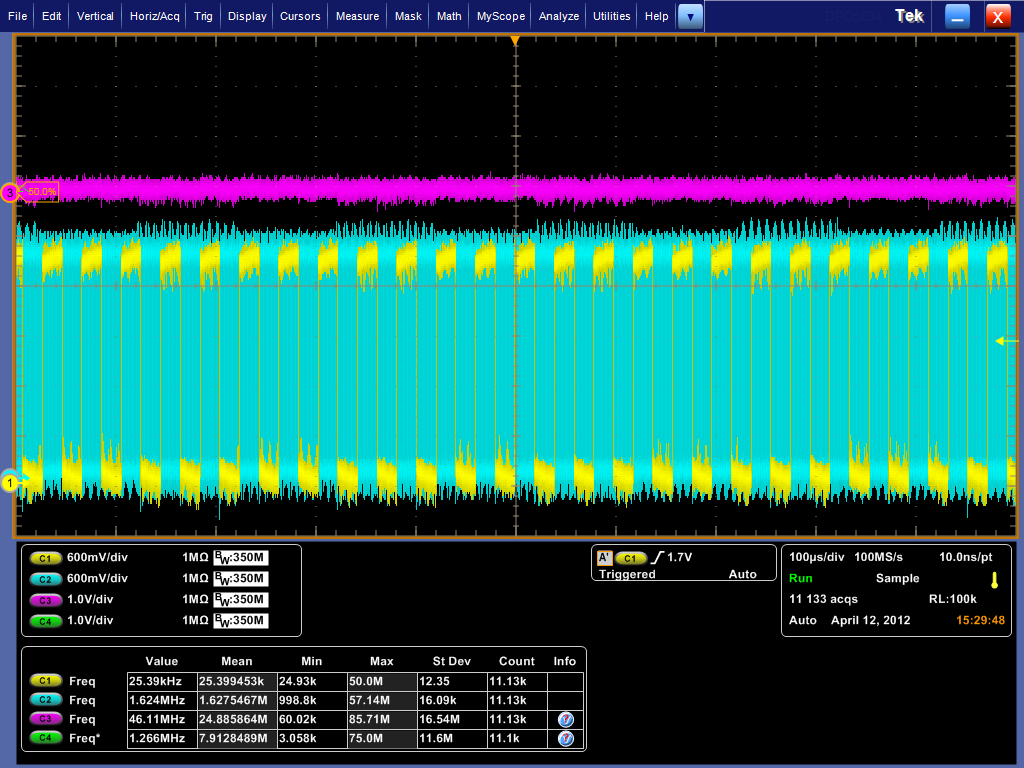The height and width of the screenshot is (768, 1024).
Task: Click the orange trigger position marker at top
Action: tap(515, 41)
